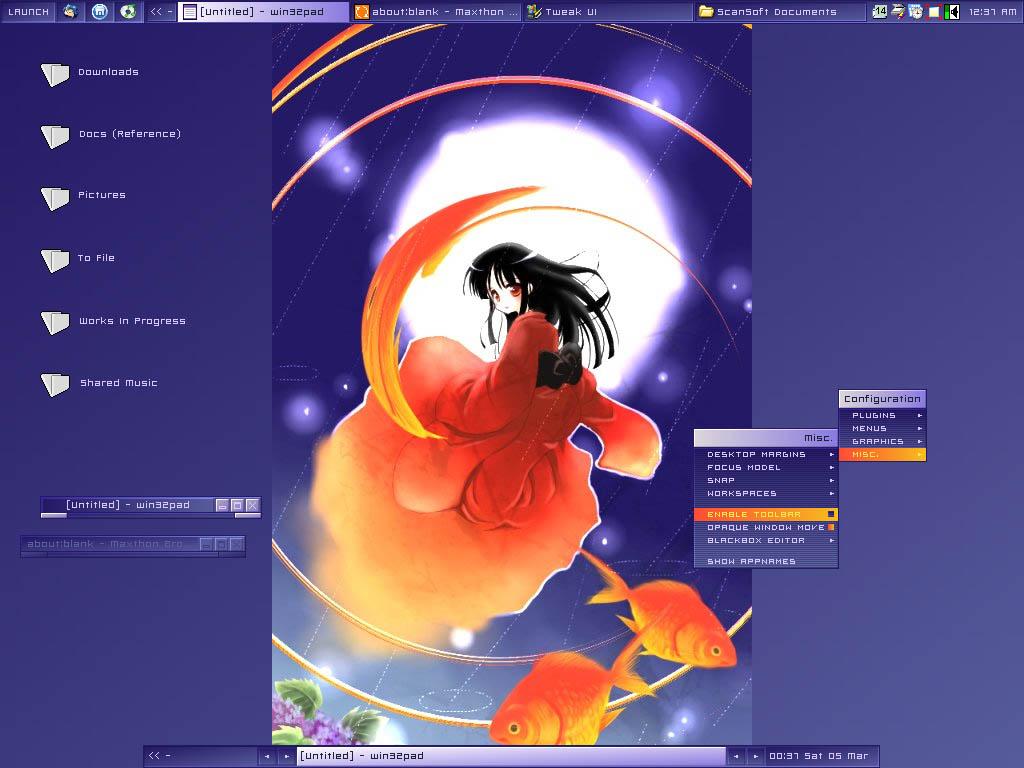Select Focus Model in Misc. menu
1024x768 pixels.
click(766, 468)
